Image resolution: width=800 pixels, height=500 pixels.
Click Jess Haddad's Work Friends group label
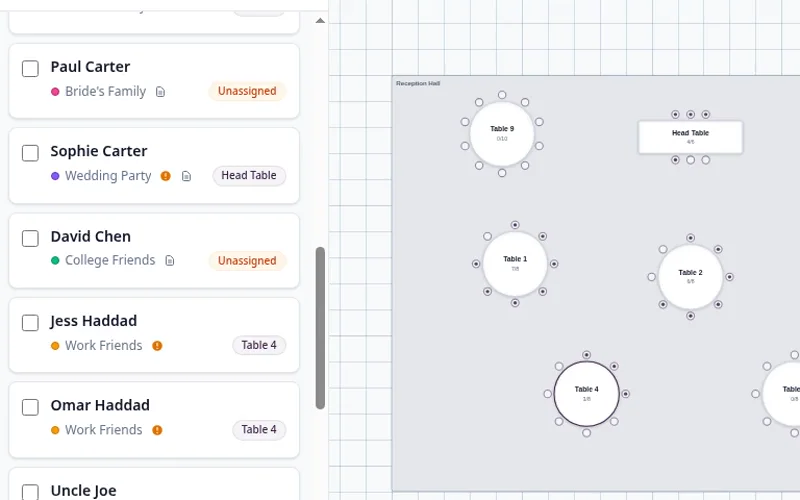[104, 345]
